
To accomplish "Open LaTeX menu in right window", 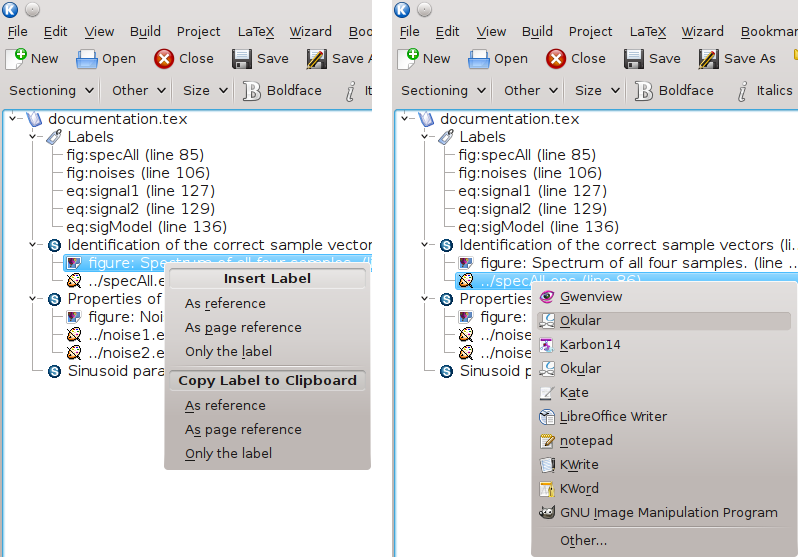I will [x=648, y=32].
